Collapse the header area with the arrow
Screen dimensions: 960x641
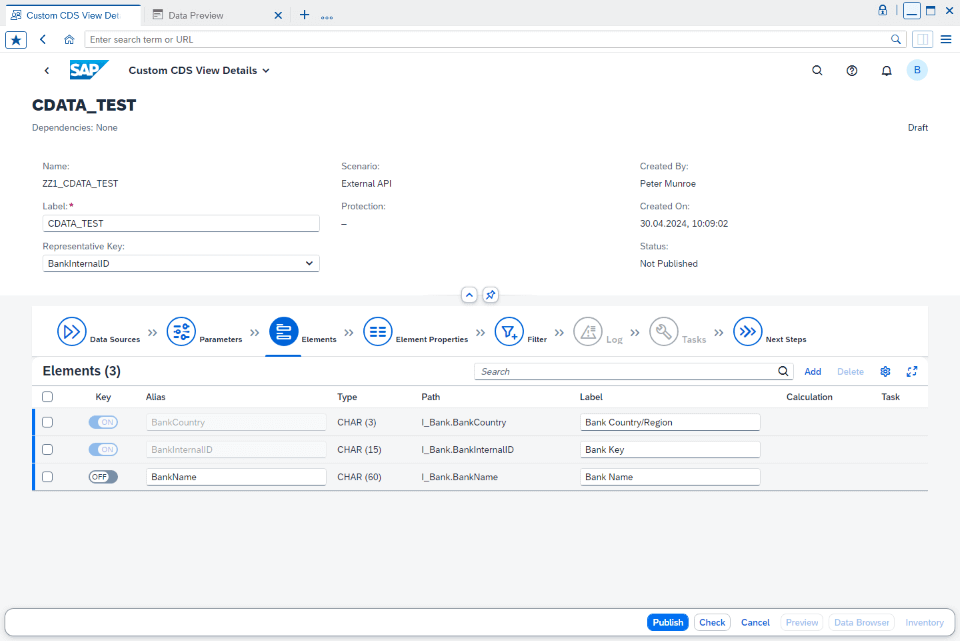(x=469, y=295)
